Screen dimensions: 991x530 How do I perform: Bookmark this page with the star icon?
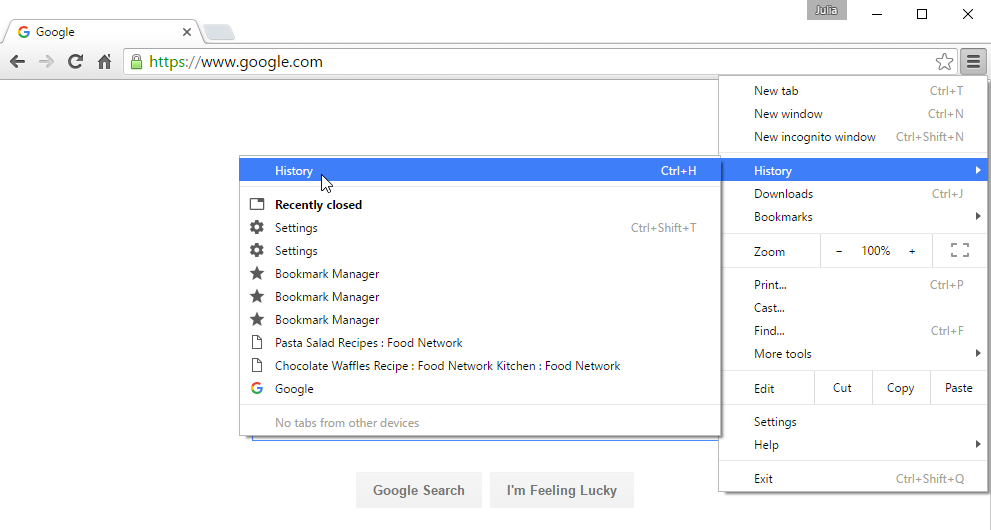(944, 62)
